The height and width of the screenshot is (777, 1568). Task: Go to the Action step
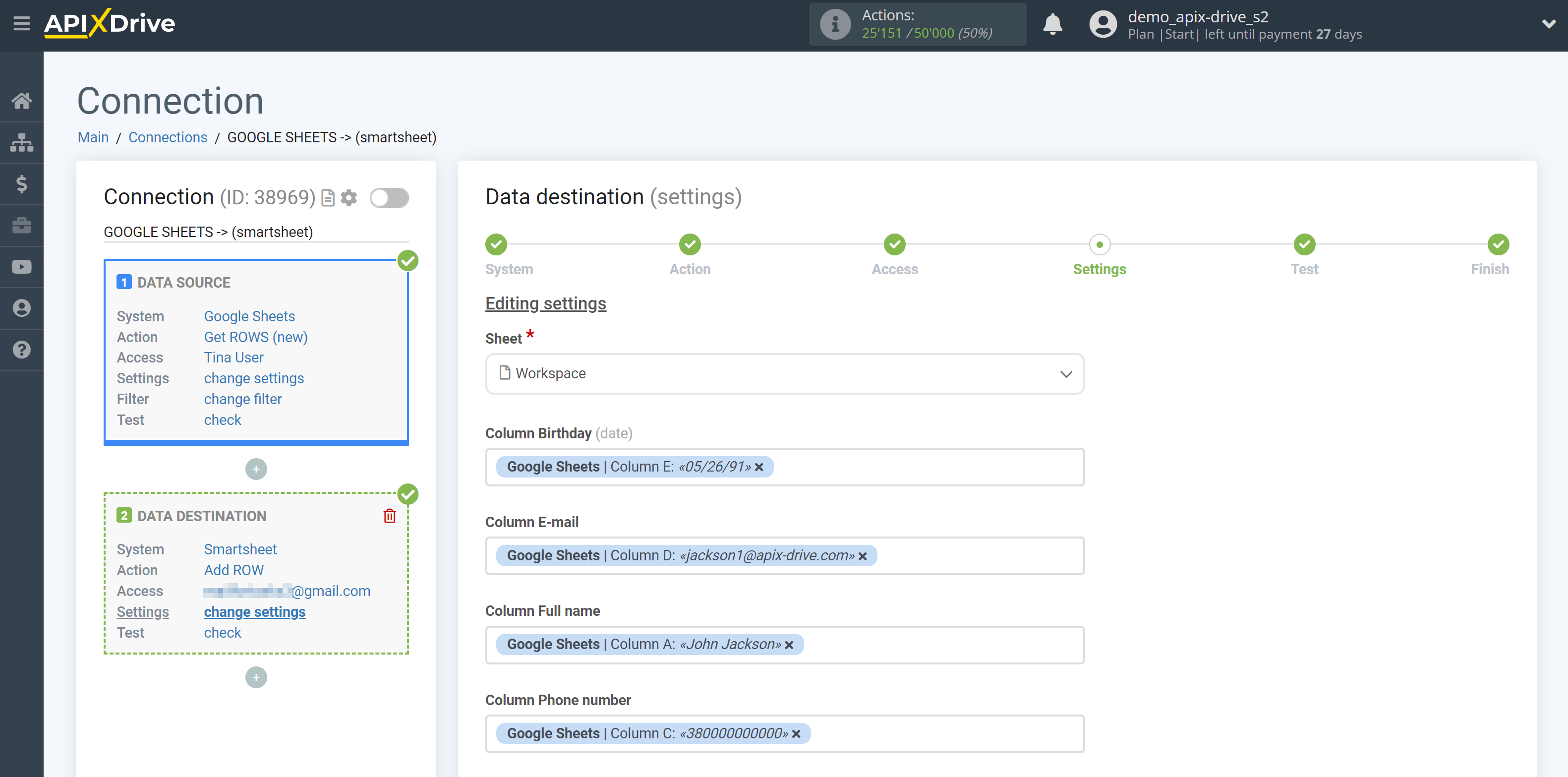point(690,245)
